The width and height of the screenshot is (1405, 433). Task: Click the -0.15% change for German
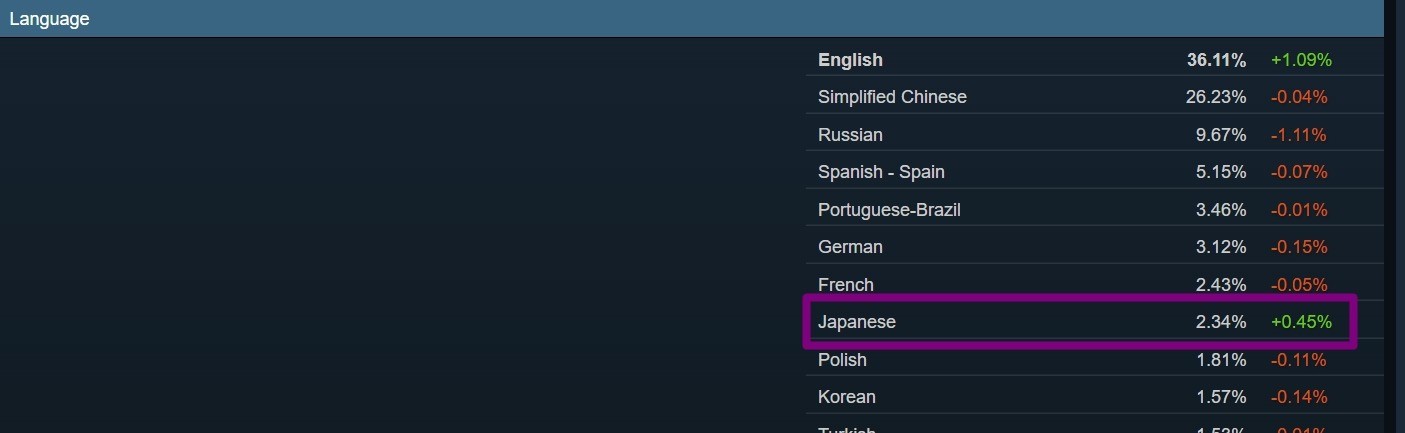[1299, 247]
